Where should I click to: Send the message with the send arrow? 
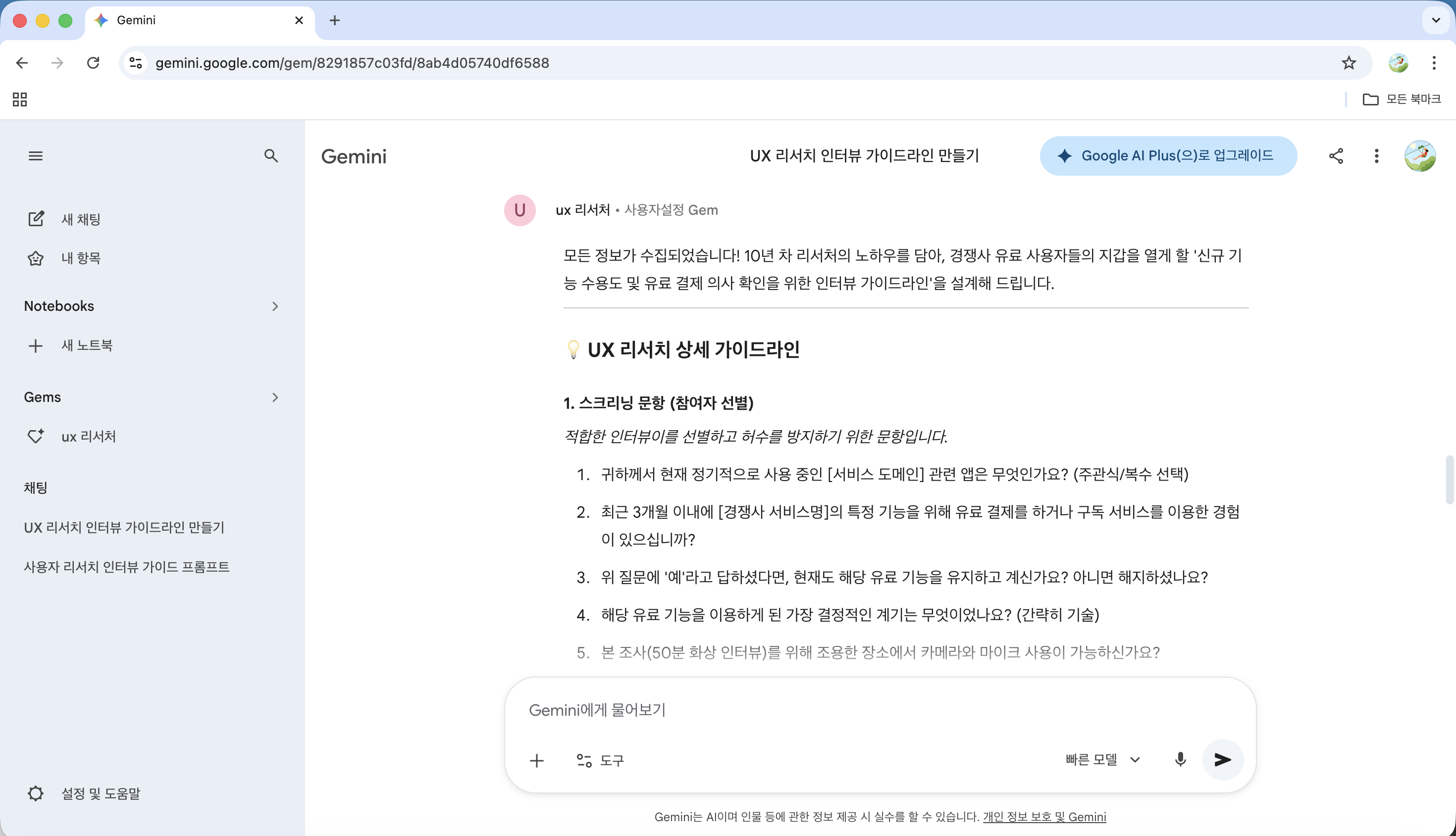click(x=1223, y=760)
